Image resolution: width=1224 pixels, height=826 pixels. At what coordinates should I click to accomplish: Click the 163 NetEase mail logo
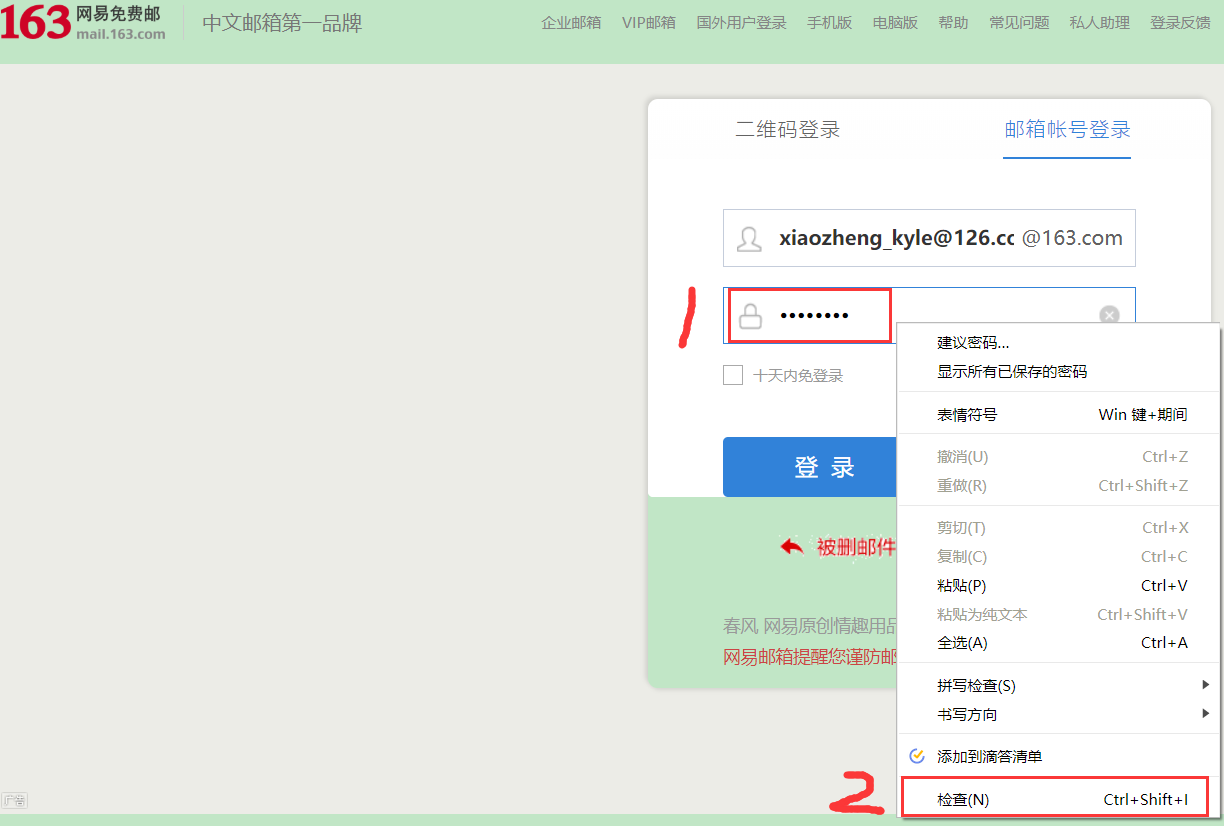pyautogui.click(x=83, y=23)
